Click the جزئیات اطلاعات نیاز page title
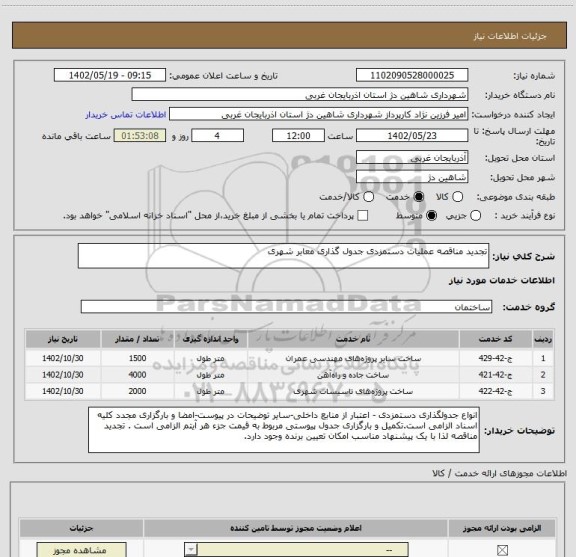Screen dimensions: 576x557 coord(510,36)
